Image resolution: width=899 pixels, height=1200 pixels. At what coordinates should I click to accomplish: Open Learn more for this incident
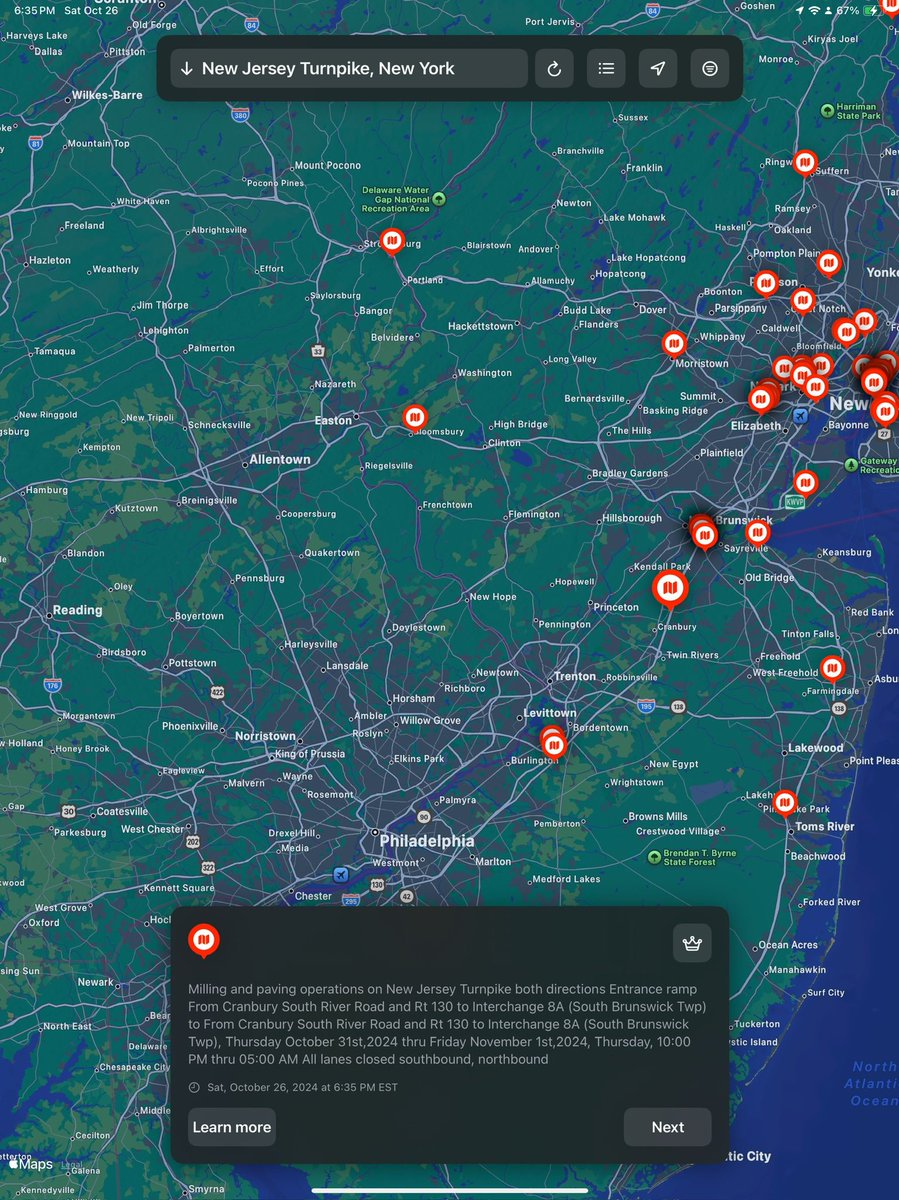[x=232, y=1127]
